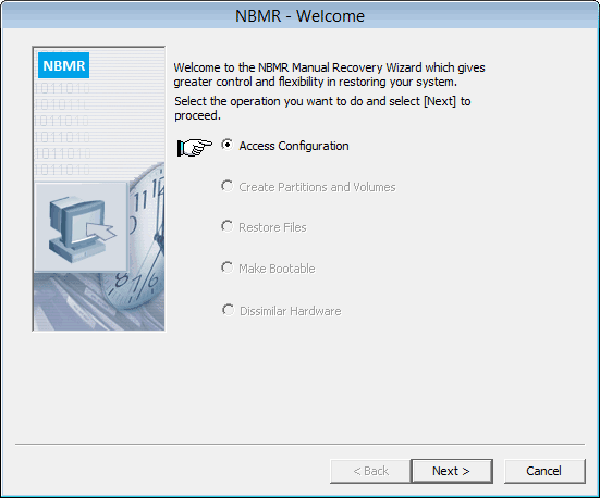Click the computer restore icon in side panel
The image size is (600, 498).
click(80, 228)
